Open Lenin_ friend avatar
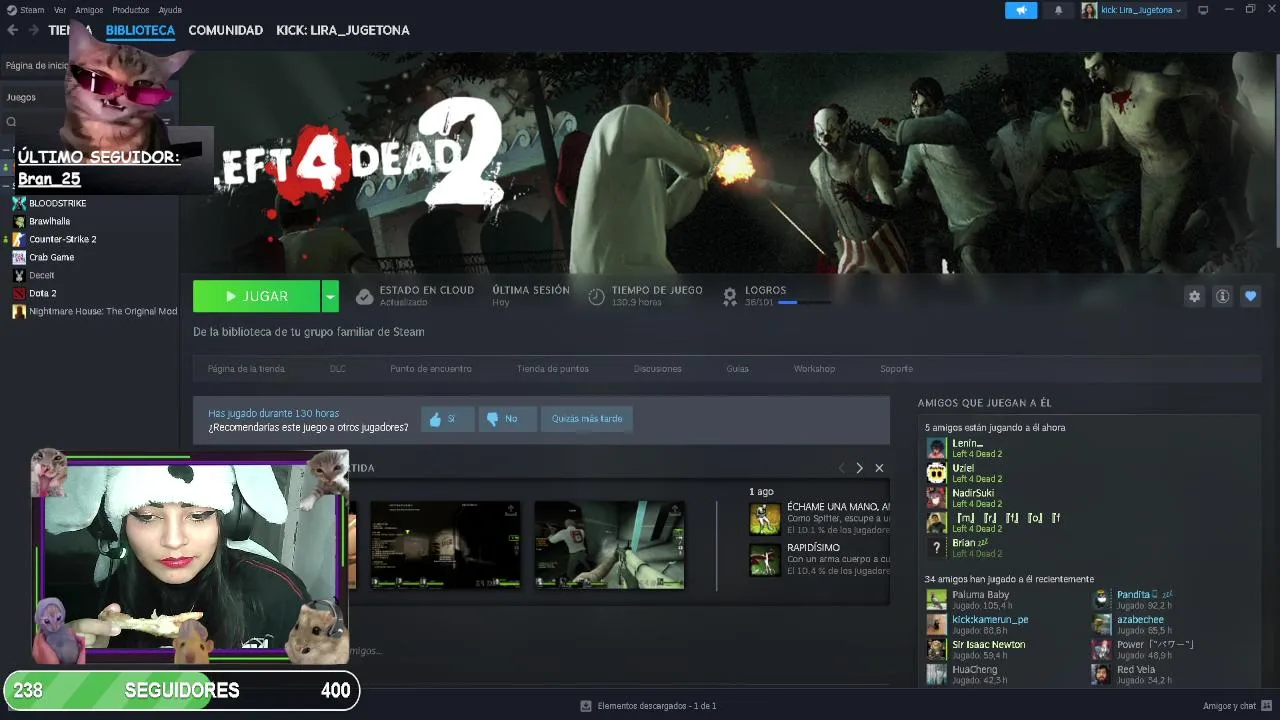Image resolution: width=1280 pixels, height=720 pixels. tap(936, 448)
